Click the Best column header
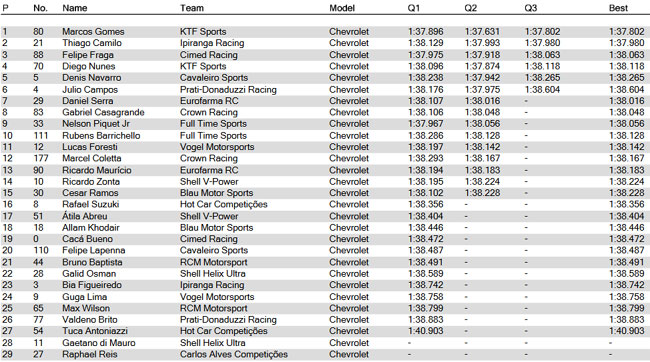650x362 pixels. pos(618,8)
